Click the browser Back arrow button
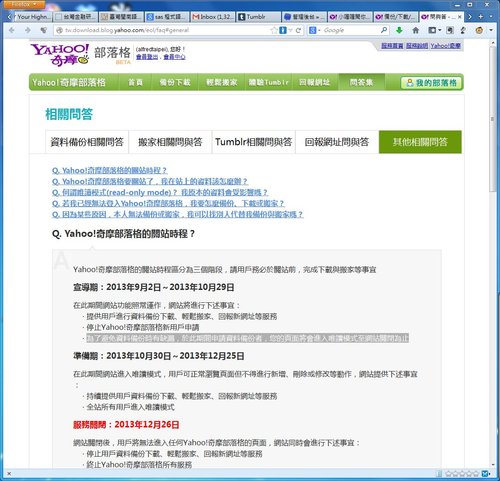 pos(12,30)
